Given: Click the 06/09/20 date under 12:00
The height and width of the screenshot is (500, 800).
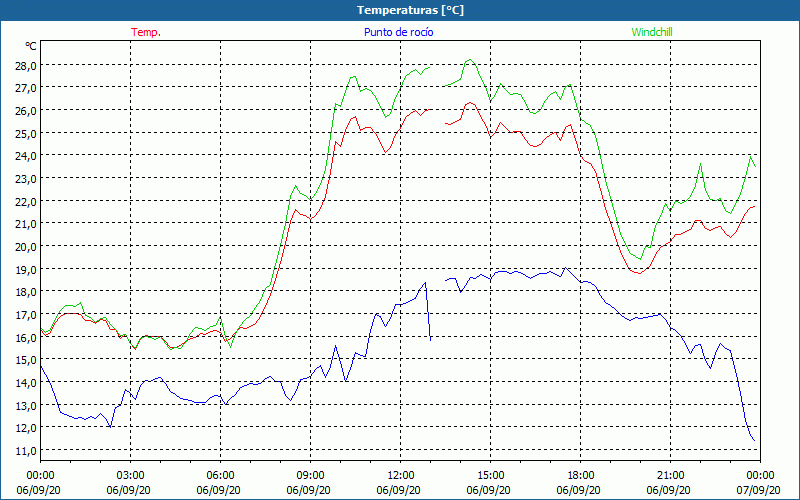Looking at the screenshot, I should click(398, 490).
